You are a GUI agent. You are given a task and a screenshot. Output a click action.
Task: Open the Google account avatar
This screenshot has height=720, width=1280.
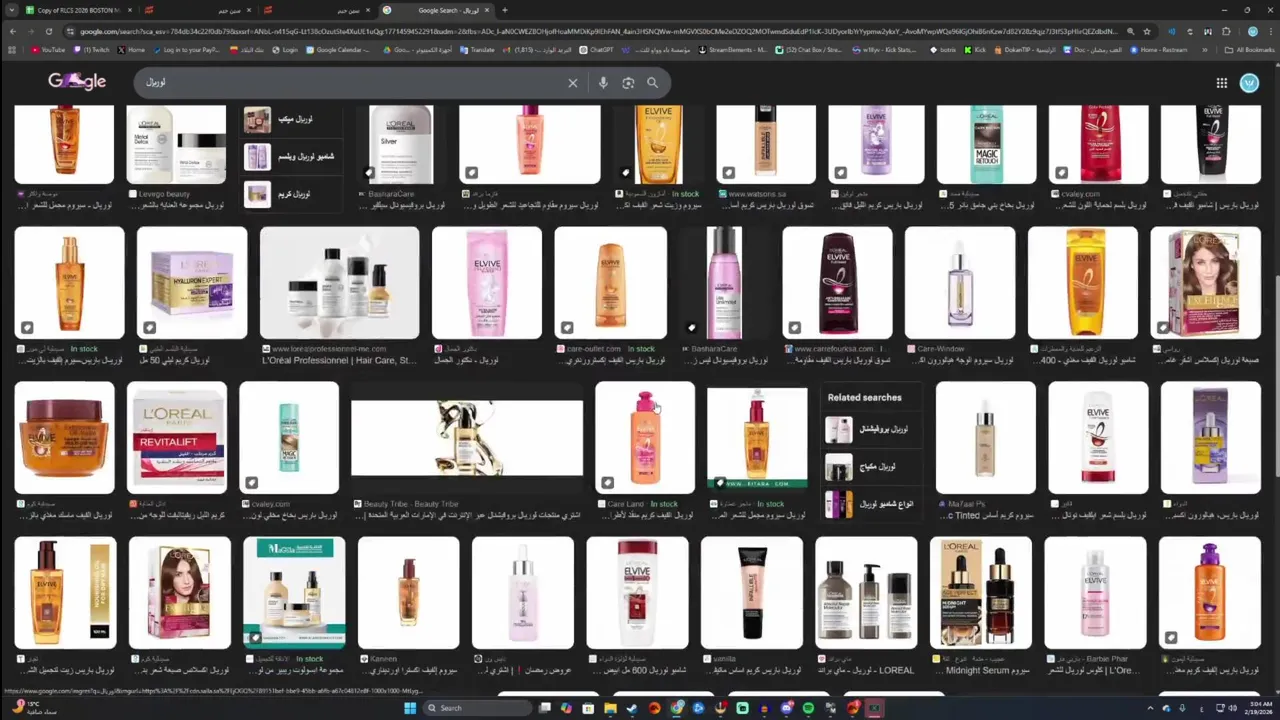1249,83
